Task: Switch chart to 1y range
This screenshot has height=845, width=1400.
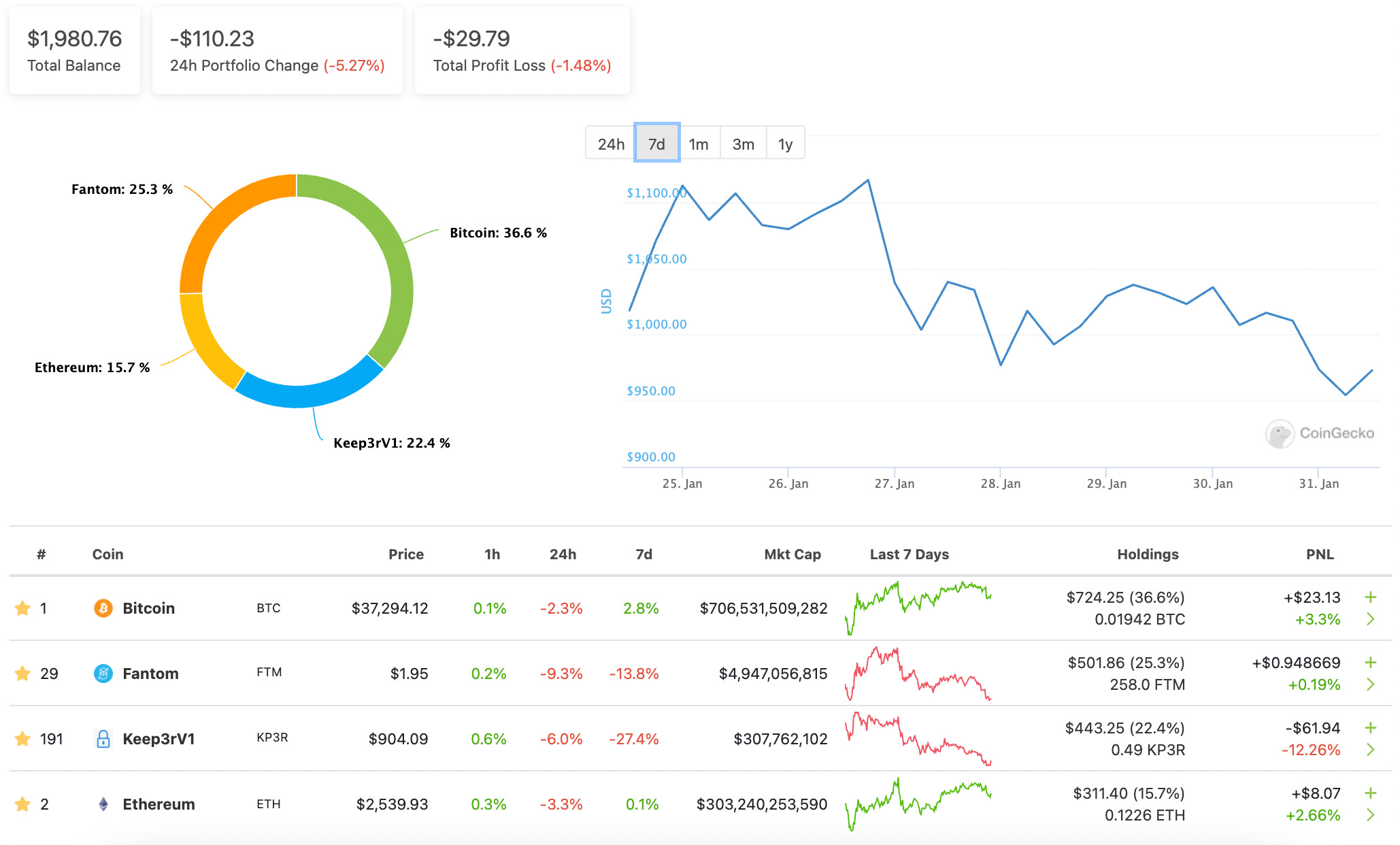Action: (786, 144)
